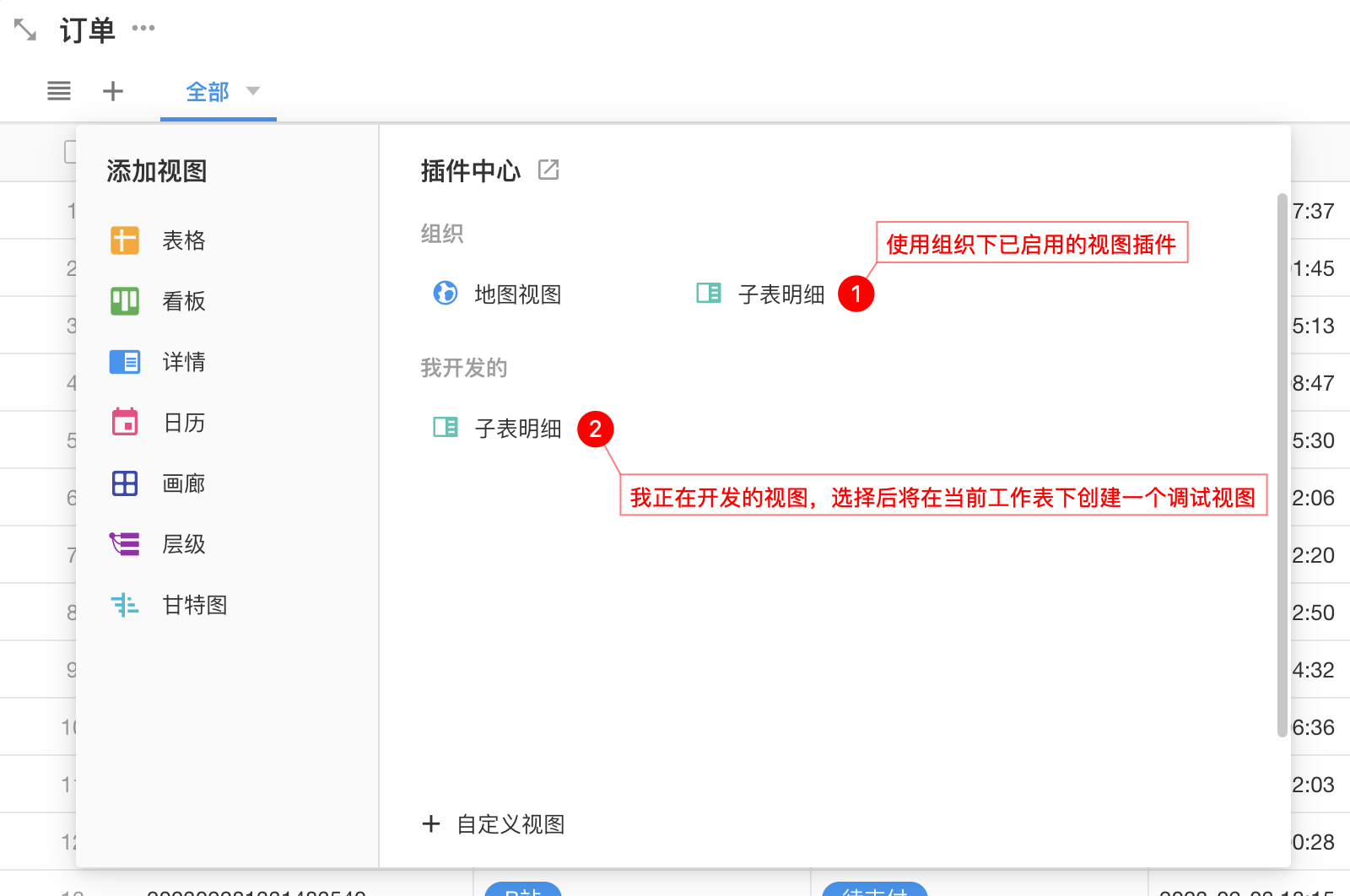Click the time cell 2:03
Image resolution: width=1350 pixels, height=896 pixels.
click(x=1314, y=785)
